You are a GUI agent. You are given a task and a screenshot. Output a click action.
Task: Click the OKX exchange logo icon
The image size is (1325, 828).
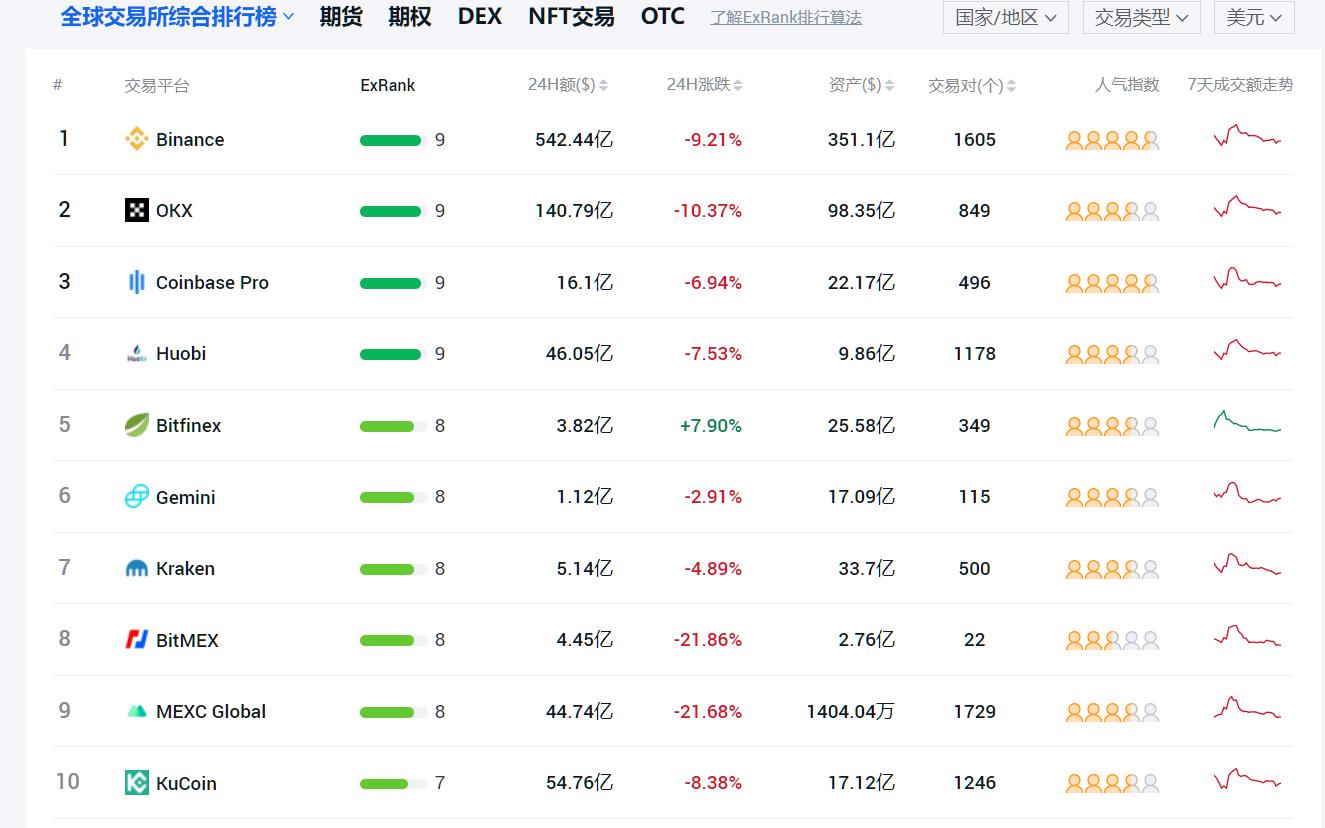pos(137,210)
